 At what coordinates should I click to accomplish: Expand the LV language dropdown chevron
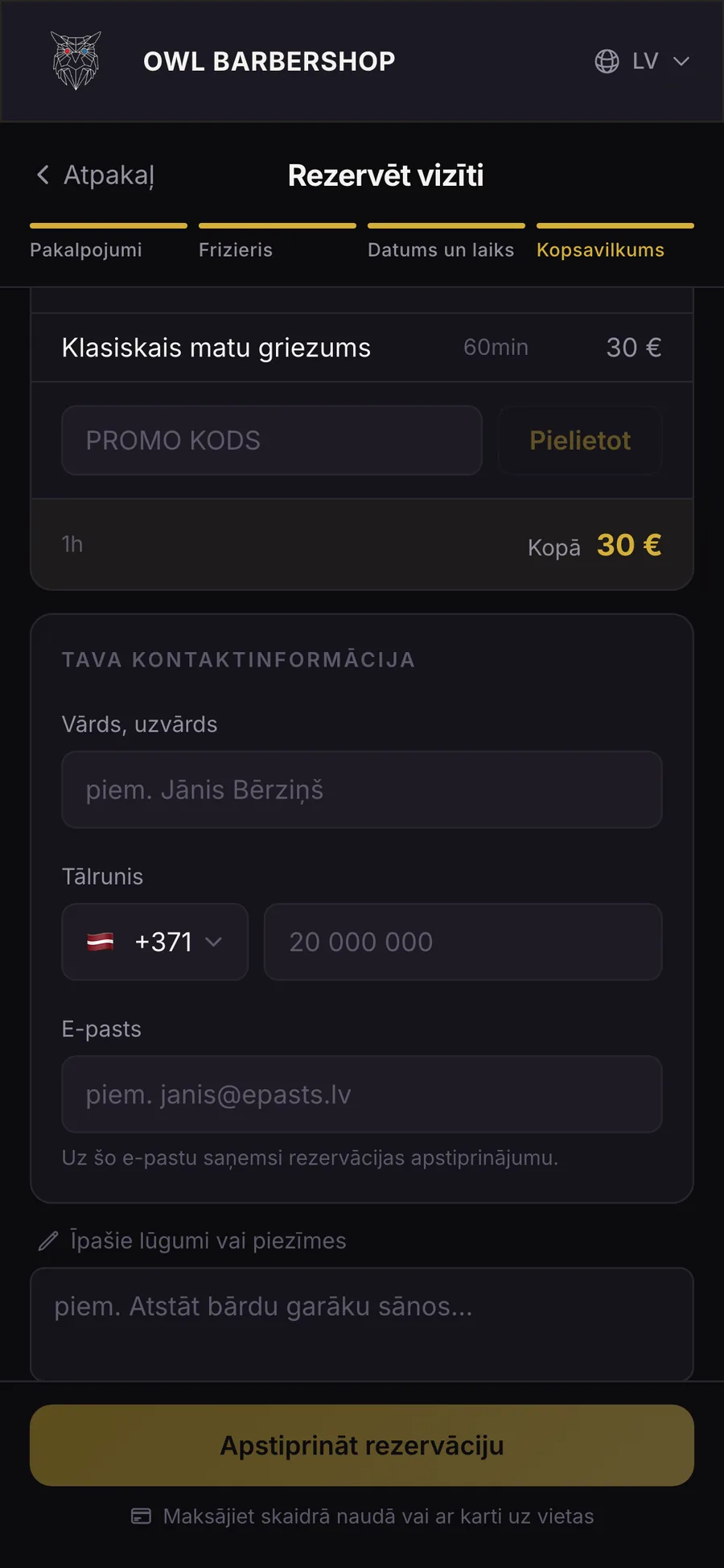681,61
